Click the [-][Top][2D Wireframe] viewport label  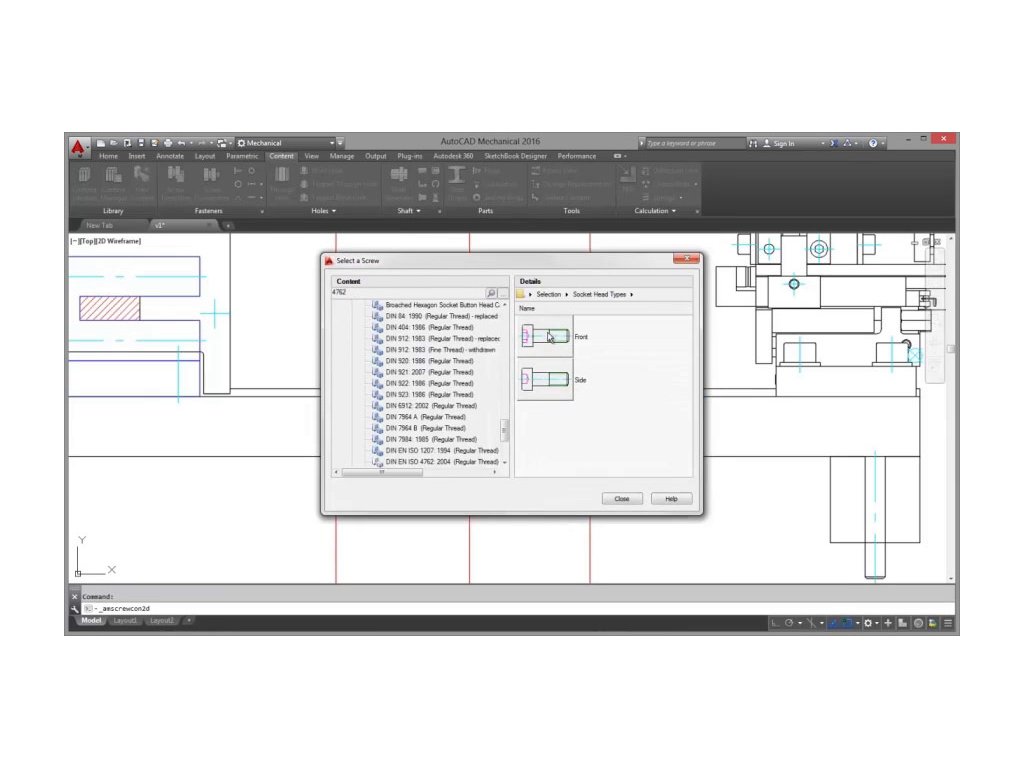[105, 241]
